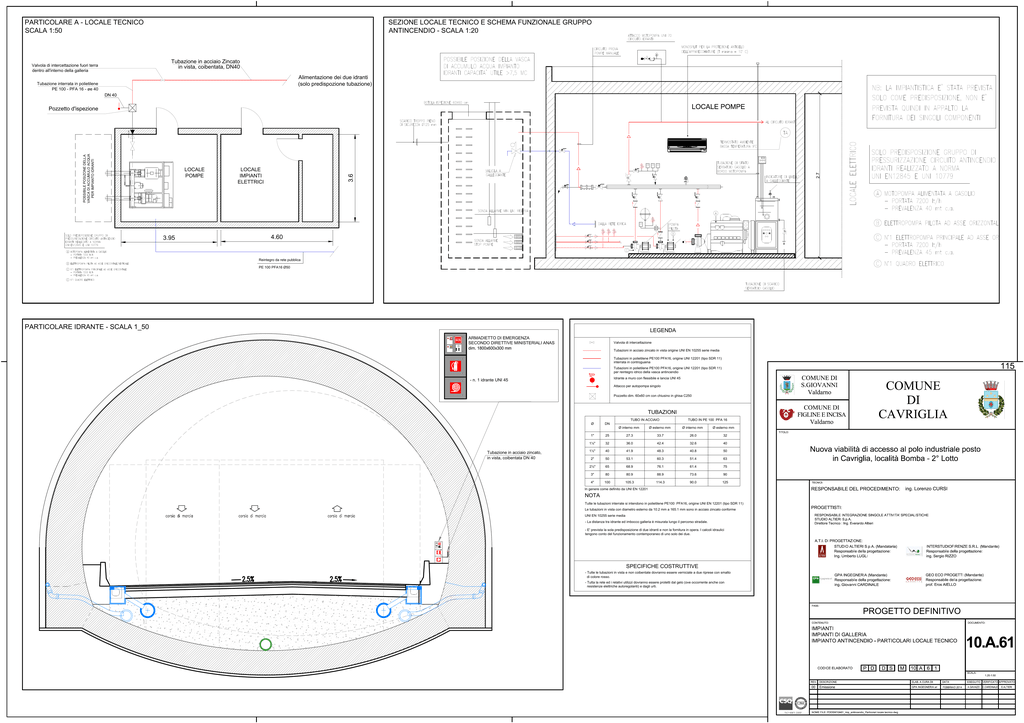Screen dimensions: 1024x723
Task: Click the SPECIFICHE COSTRUTTIVE heading
Action: 663,565
